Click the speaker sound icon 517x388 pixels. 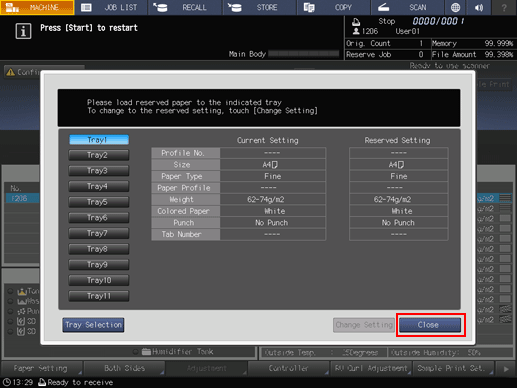479,7
